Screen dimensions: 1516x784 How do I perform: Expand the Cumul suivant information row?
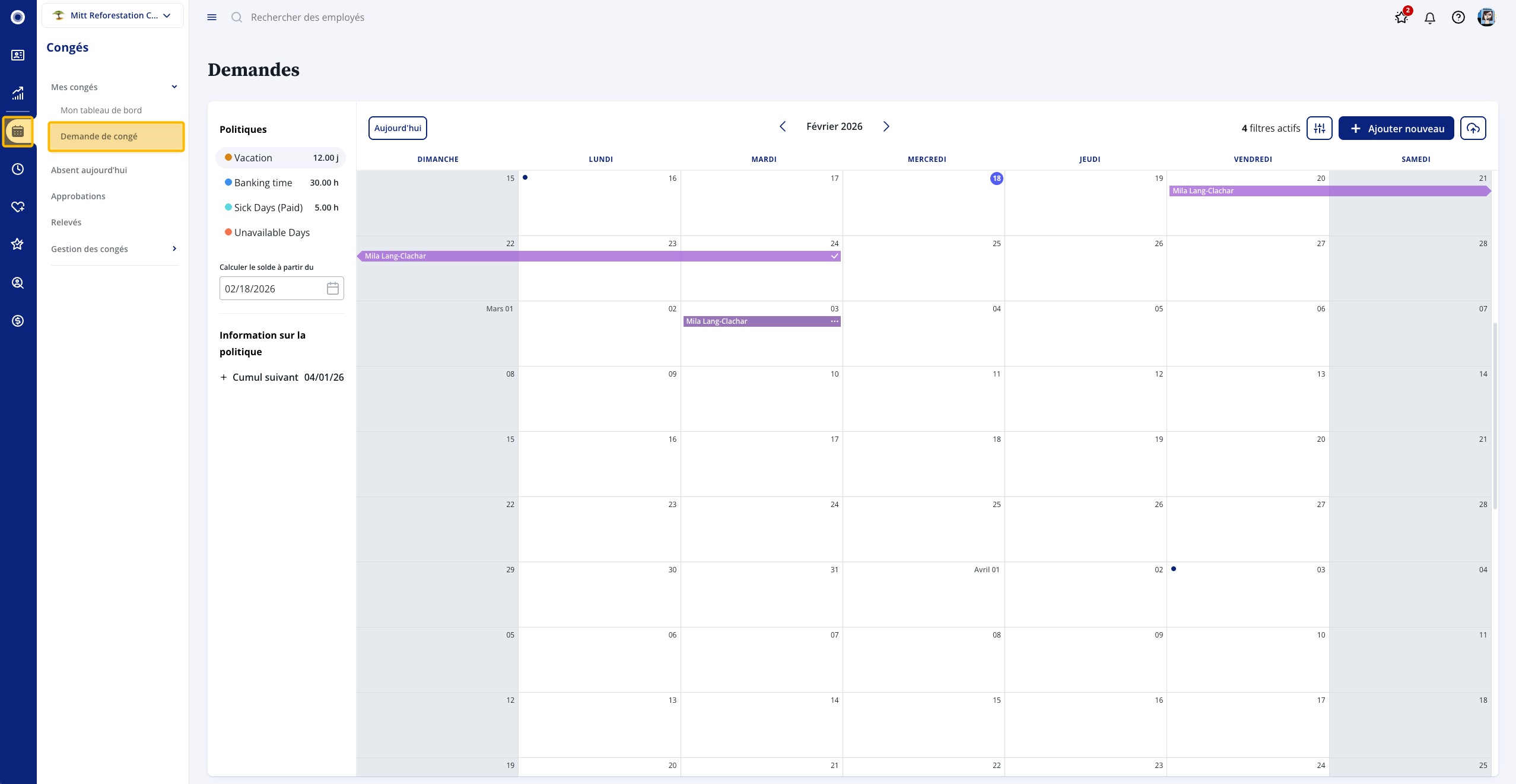224,377
